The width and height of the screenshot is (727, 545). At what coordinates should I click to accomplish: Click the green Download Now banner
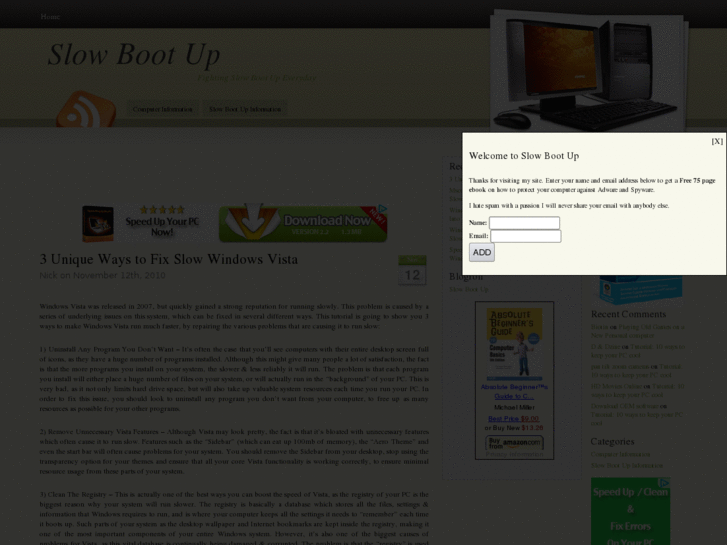click(303, 223)
